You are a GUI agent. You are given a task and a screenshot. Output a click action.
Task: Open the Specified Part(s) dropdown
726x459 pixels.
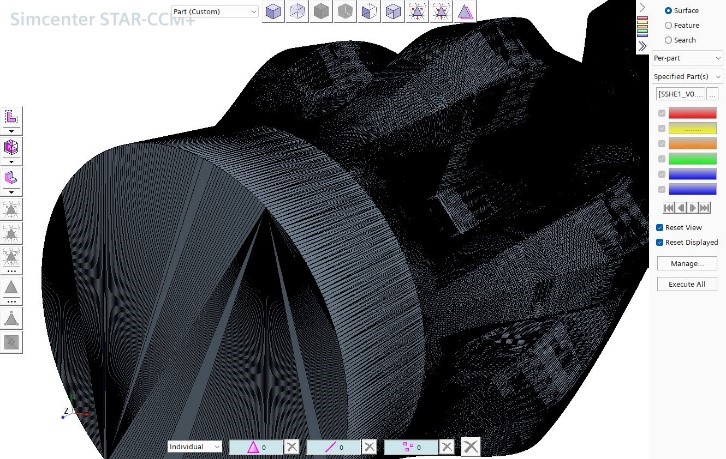point(686,76)
